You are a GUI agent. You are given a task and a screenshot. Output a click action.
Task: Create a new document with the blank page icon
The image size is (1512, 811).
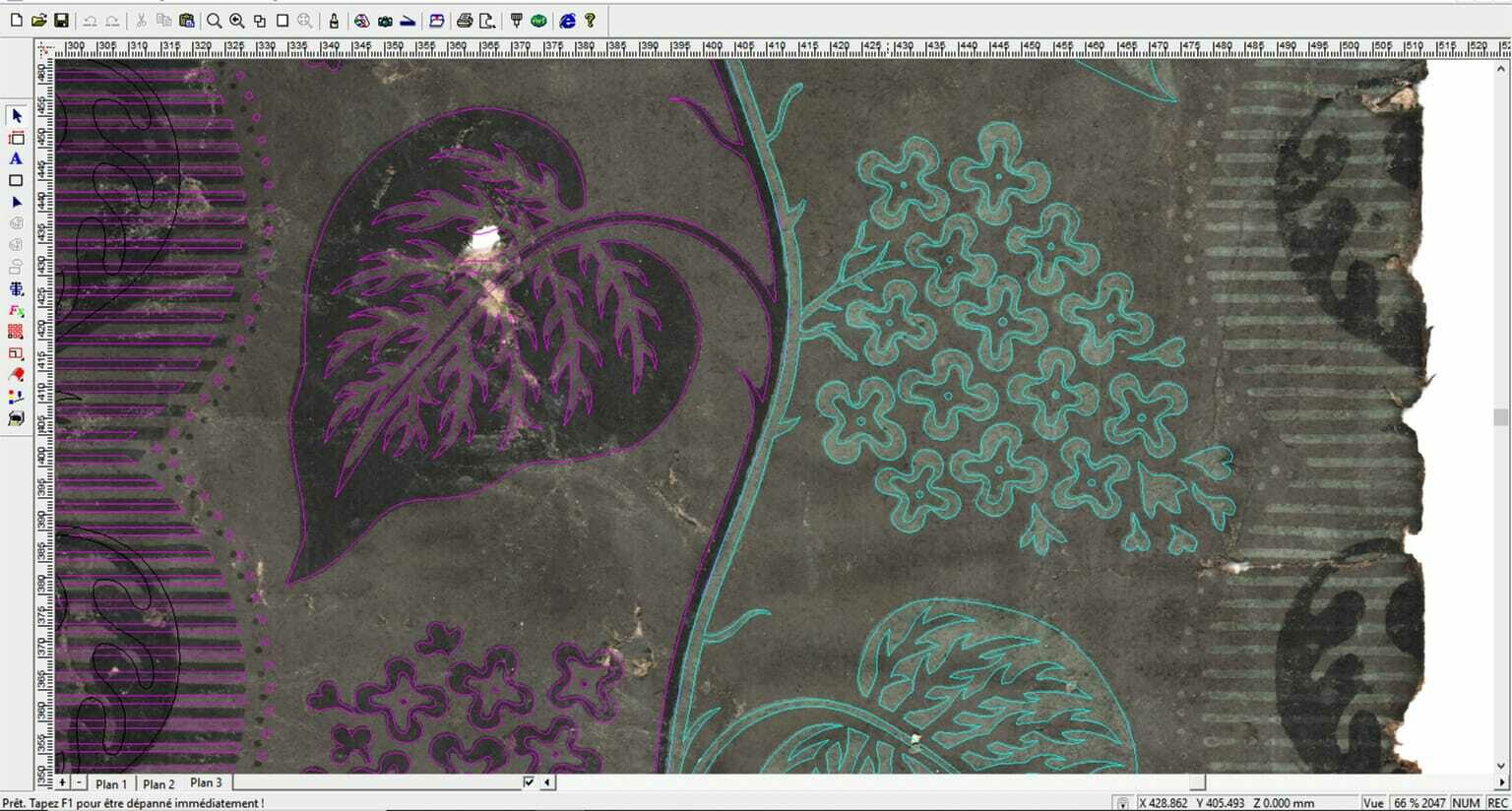click(x=16, y=21)
